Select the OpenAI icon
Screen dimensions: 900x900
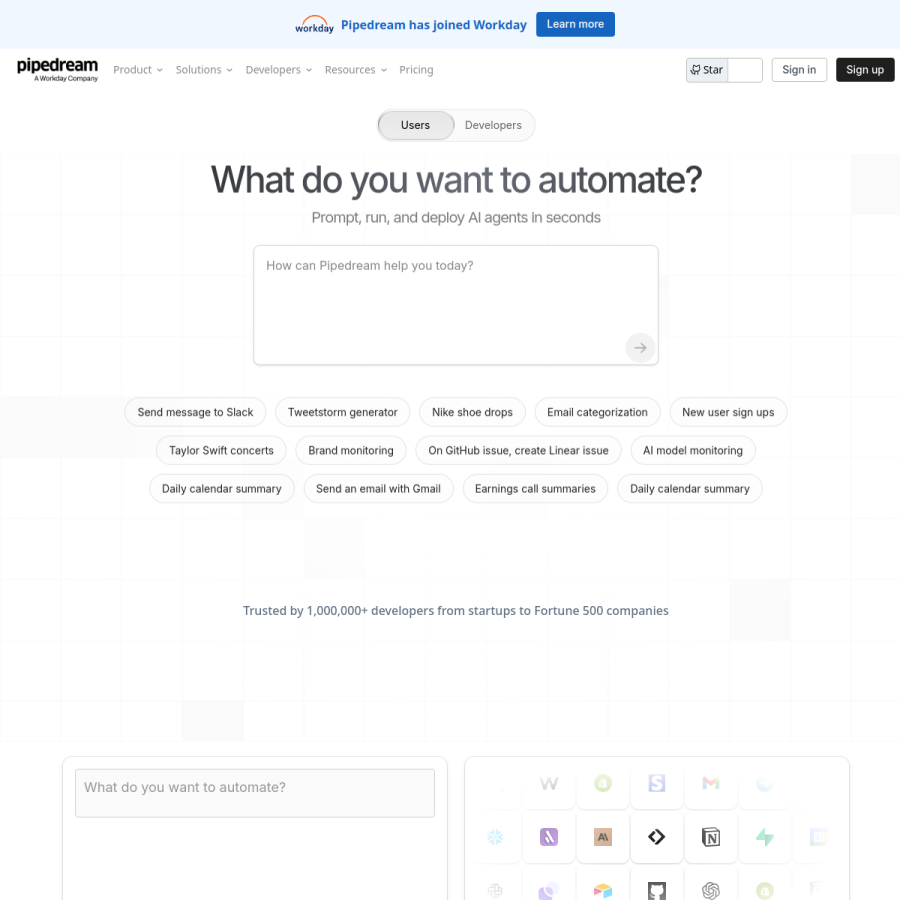point(711,890)
